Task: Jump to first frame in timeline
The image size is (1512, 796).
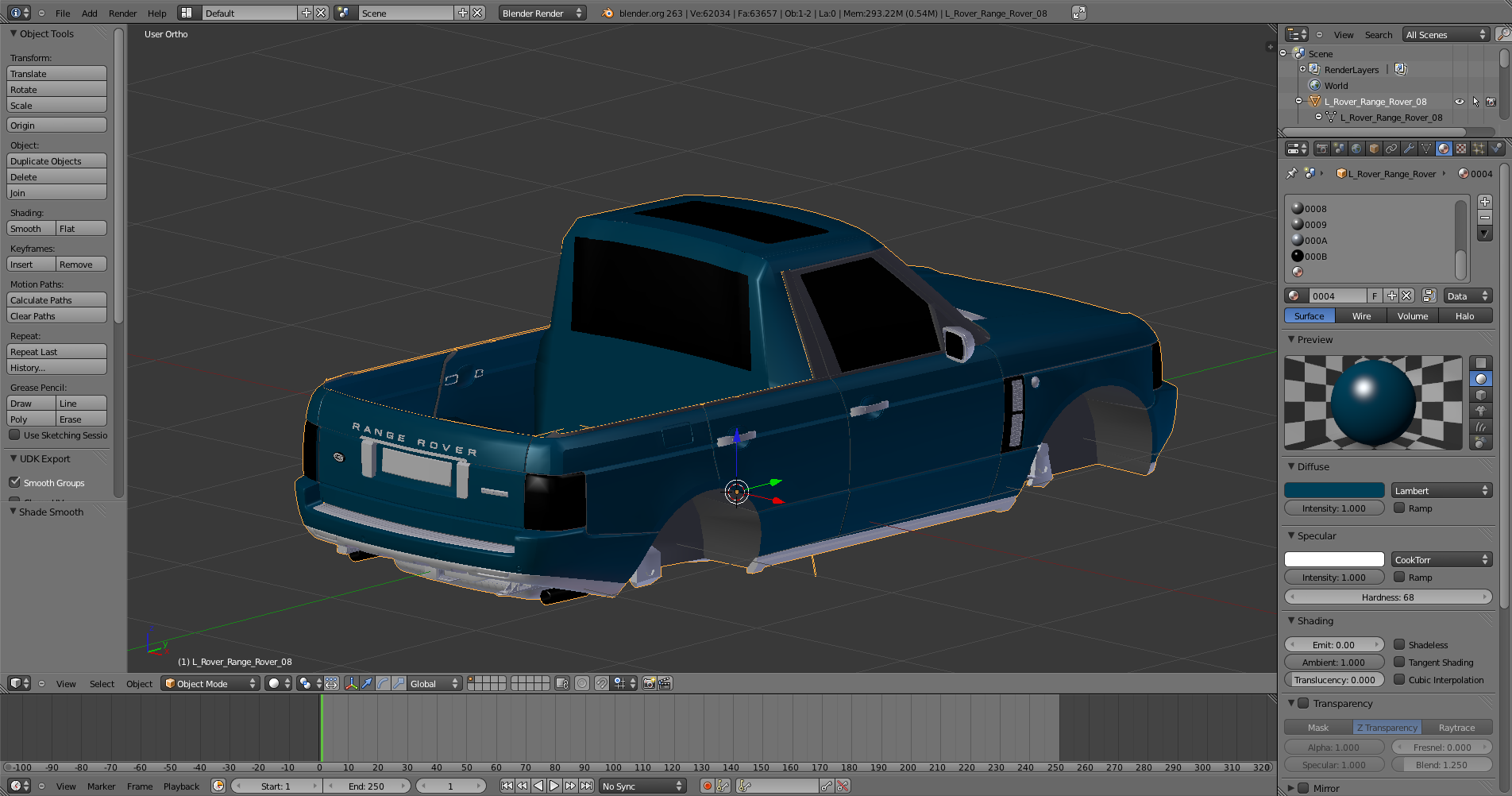Action: pos(507,786)
